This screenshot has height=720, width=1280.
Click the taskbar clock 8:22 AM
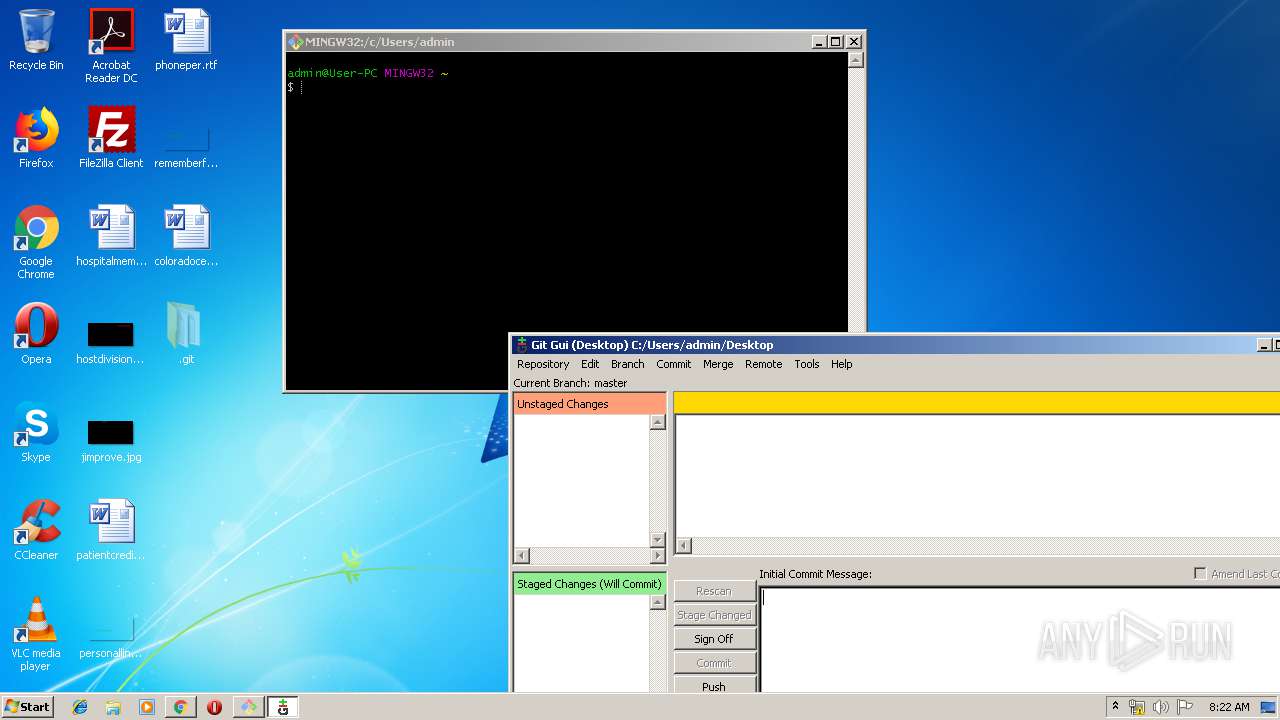tap(1228, 707)
